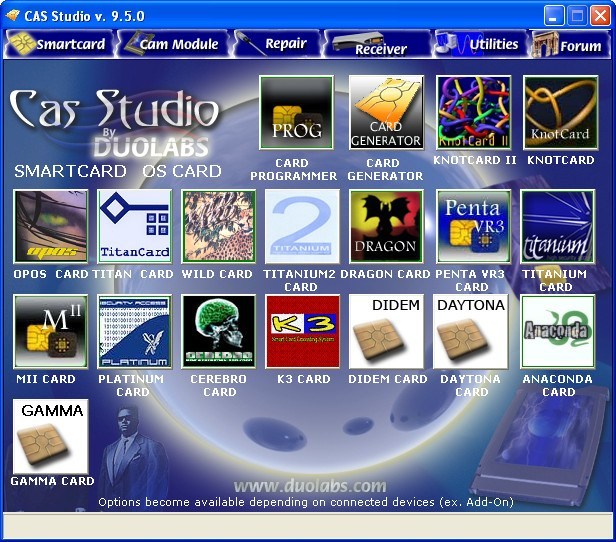Viewport: 616px width, 542px height.
Task: Open the Forum tab
Action: point(569,44)
